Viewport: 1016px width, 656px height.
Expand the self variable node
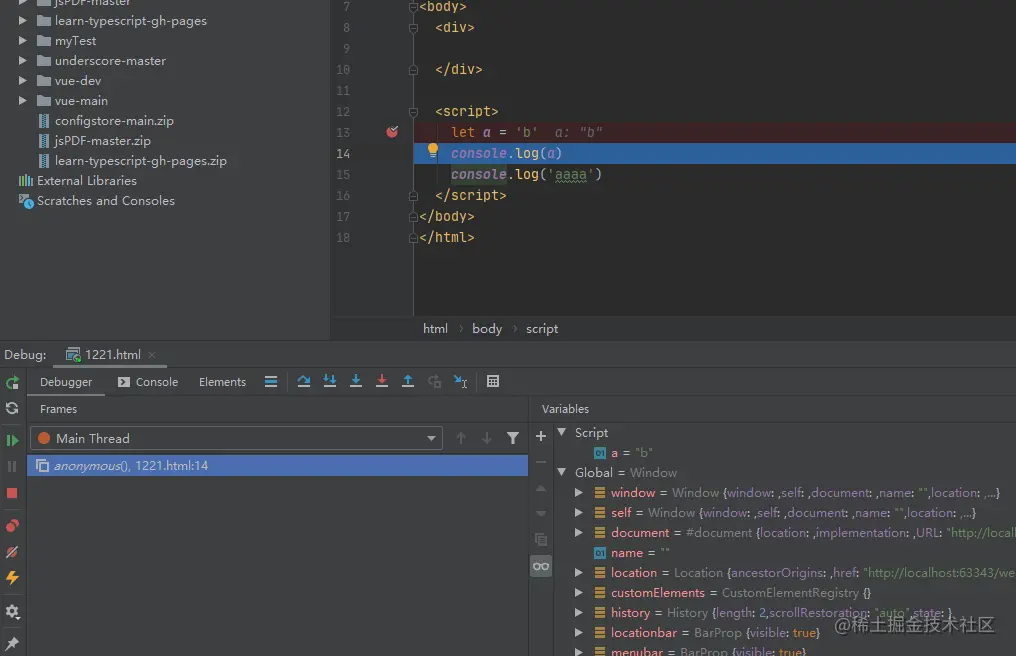pyautogui.click(x=579, y=513)
